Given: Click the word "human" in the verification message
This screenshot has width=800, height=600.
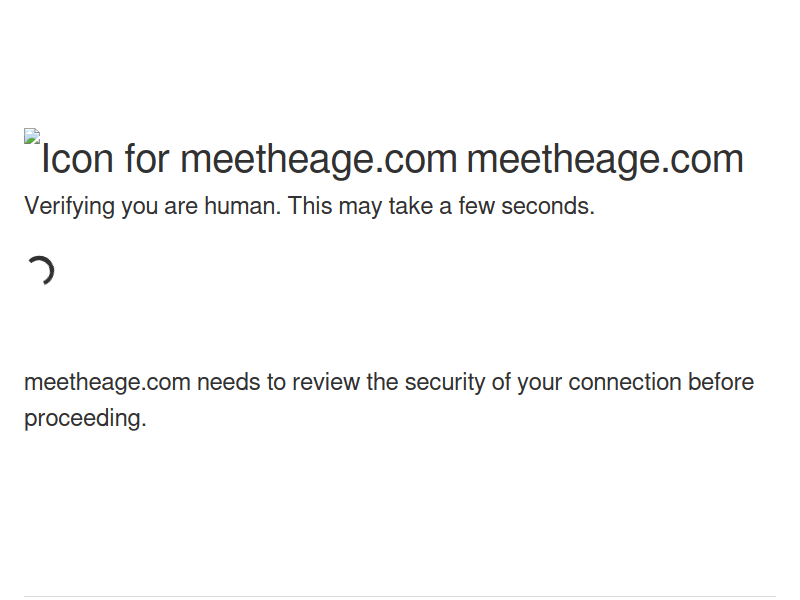Looking at the screenshot, I should [x=242, y=206].
